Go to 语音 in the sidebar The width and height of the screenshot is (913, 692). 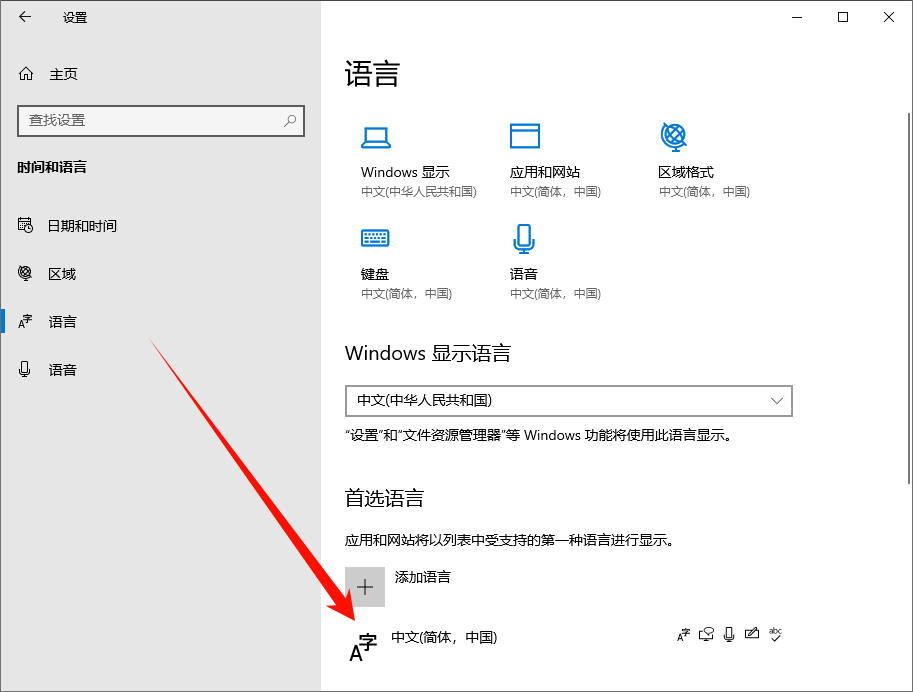point(62,370)
